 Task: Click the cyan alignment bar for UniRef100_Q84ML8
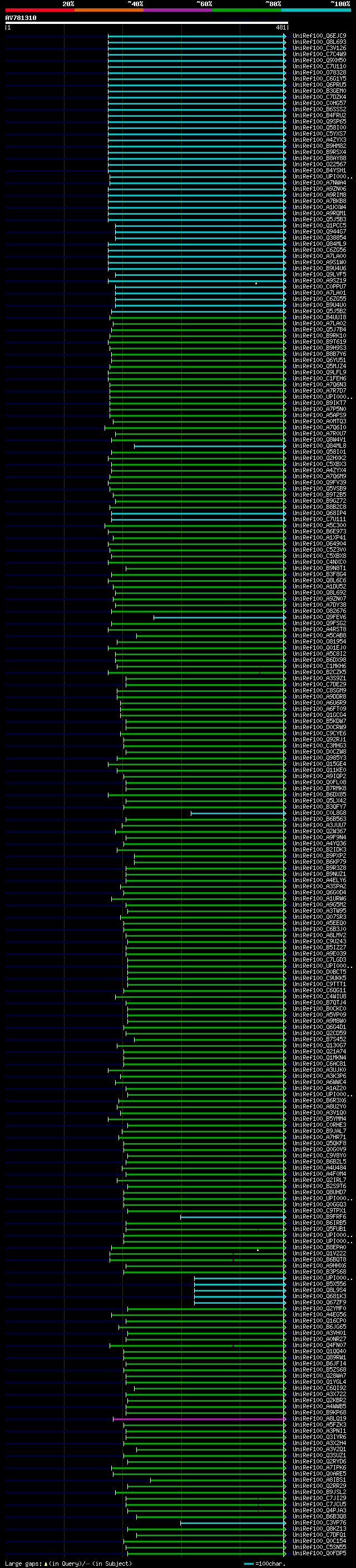(210, 446)
